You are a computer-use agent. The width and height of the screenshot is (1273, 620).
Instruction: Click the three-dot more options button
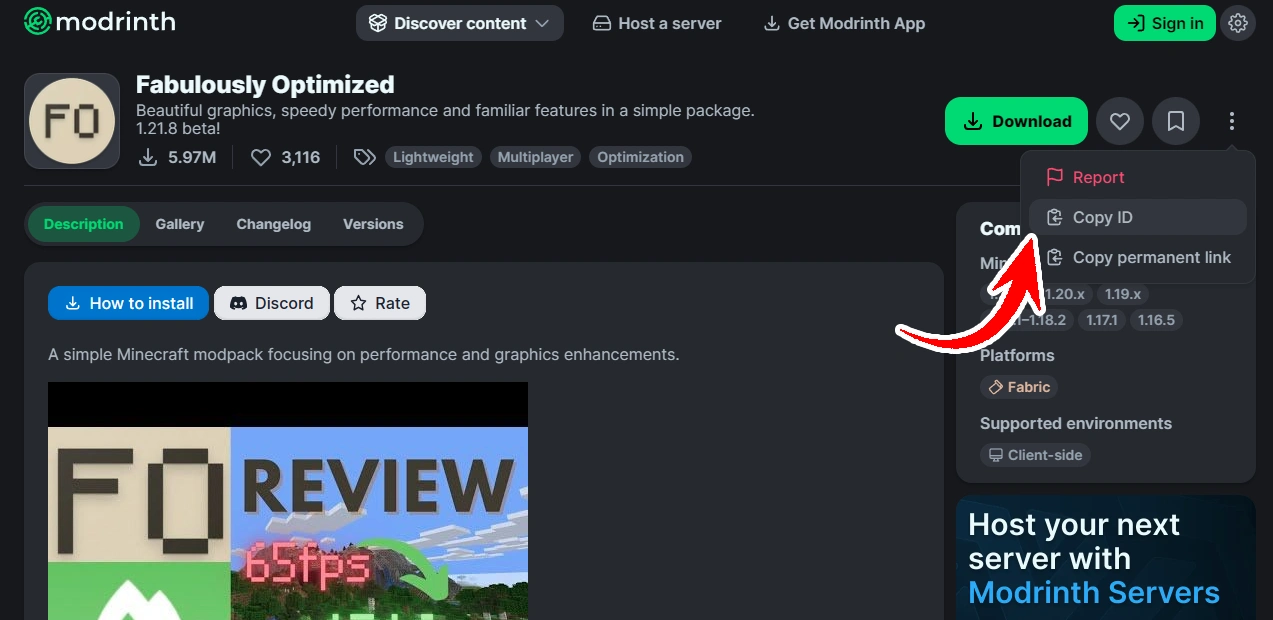1232,121
